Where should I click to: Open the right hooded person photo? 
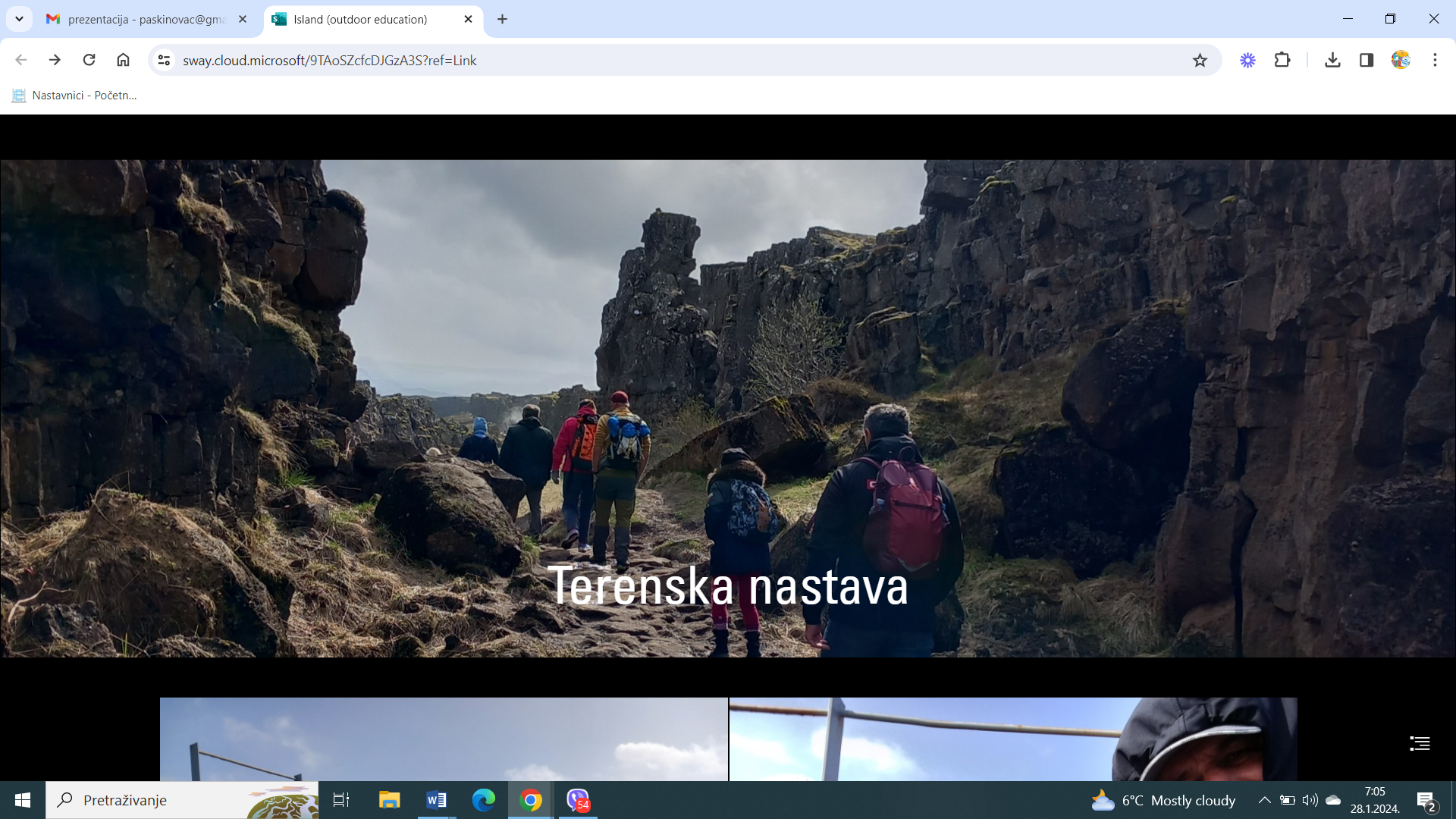1013,739
